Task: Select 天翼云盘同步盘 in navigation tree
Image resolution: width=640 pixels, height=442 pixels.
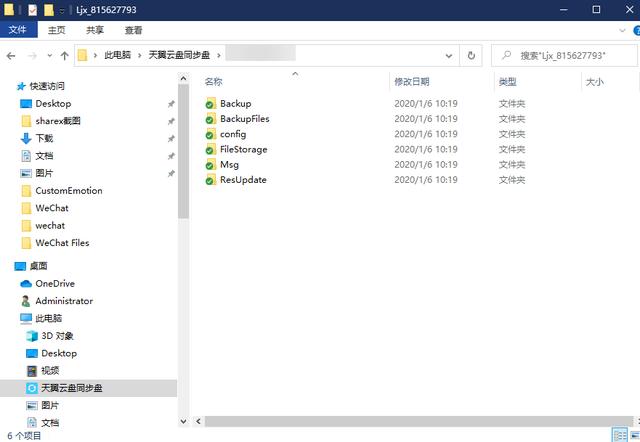Action: [x=71, y=388]
